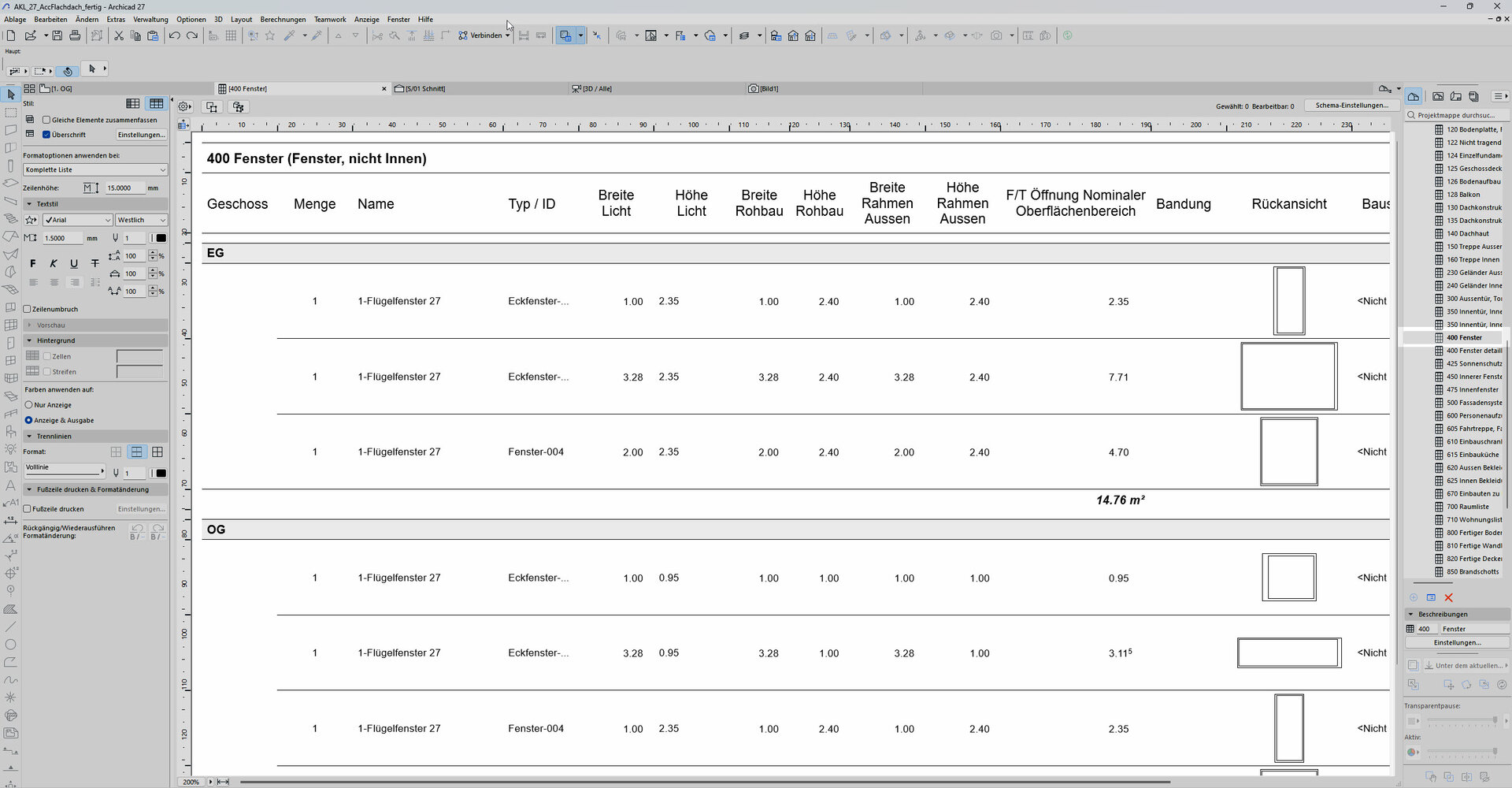
Task: Open the Schema-Einstellungen dialog
Action: pyautogui.click(x=1351, y=105)
